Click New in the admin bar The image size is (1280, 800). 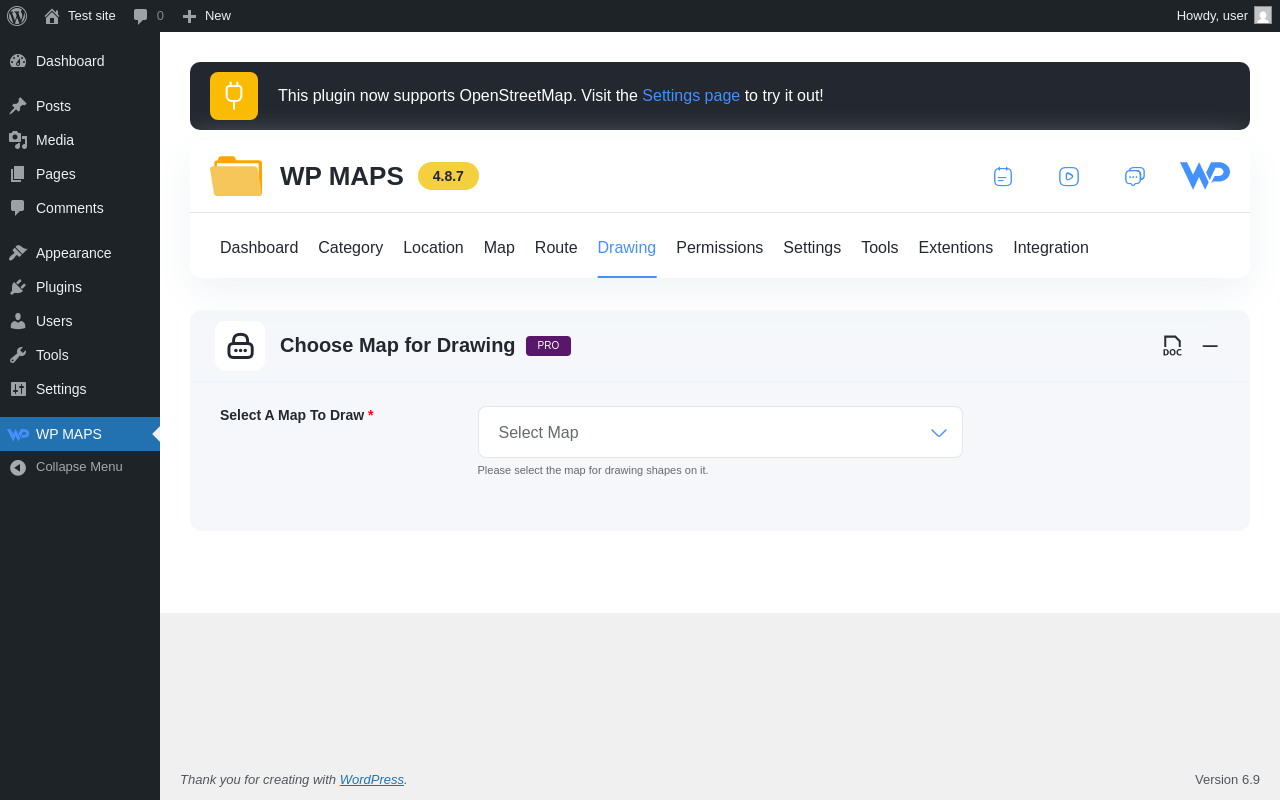pyautogui.click(x=207, y=16)
